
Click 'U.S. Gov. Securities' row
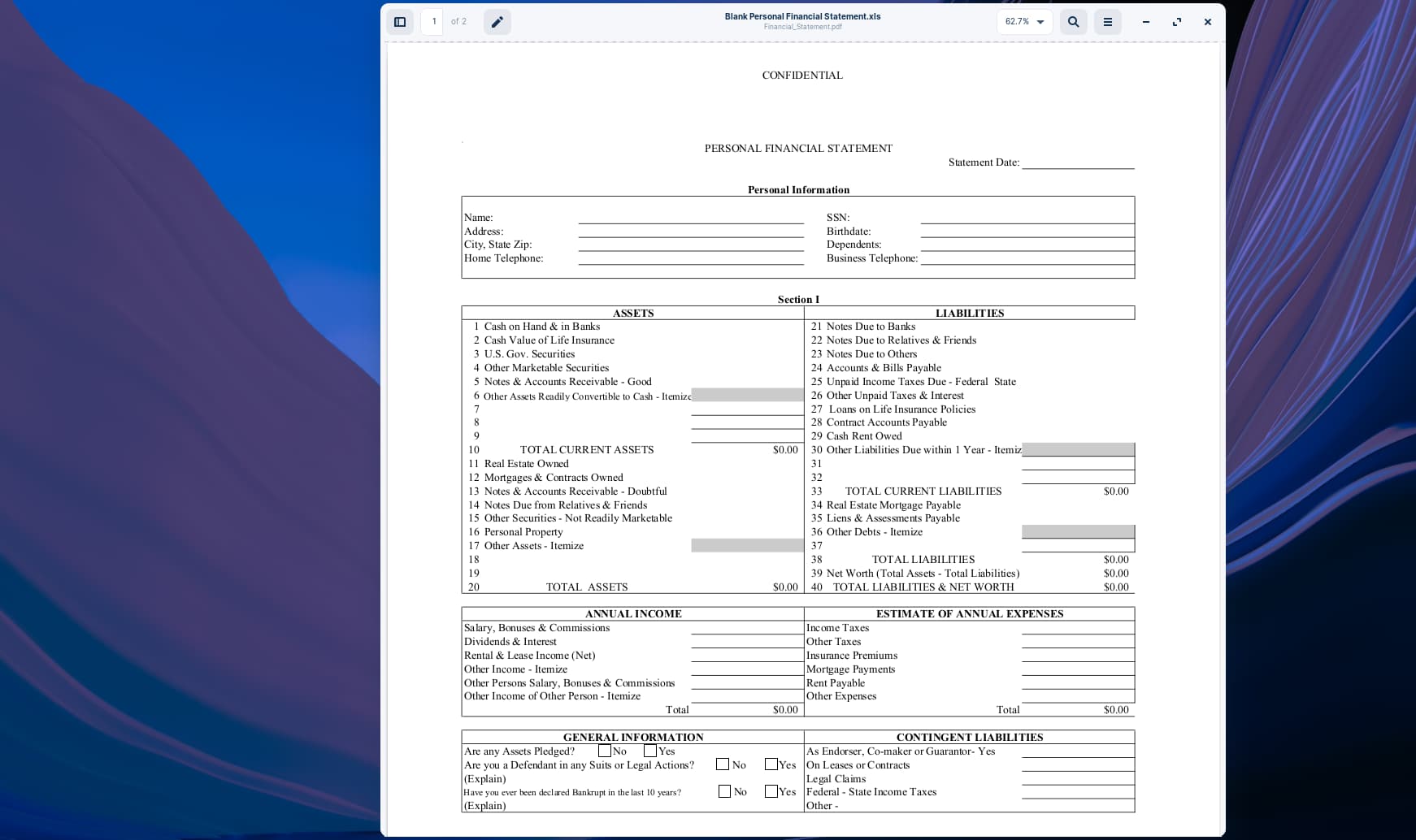click(x=529, y=354)
